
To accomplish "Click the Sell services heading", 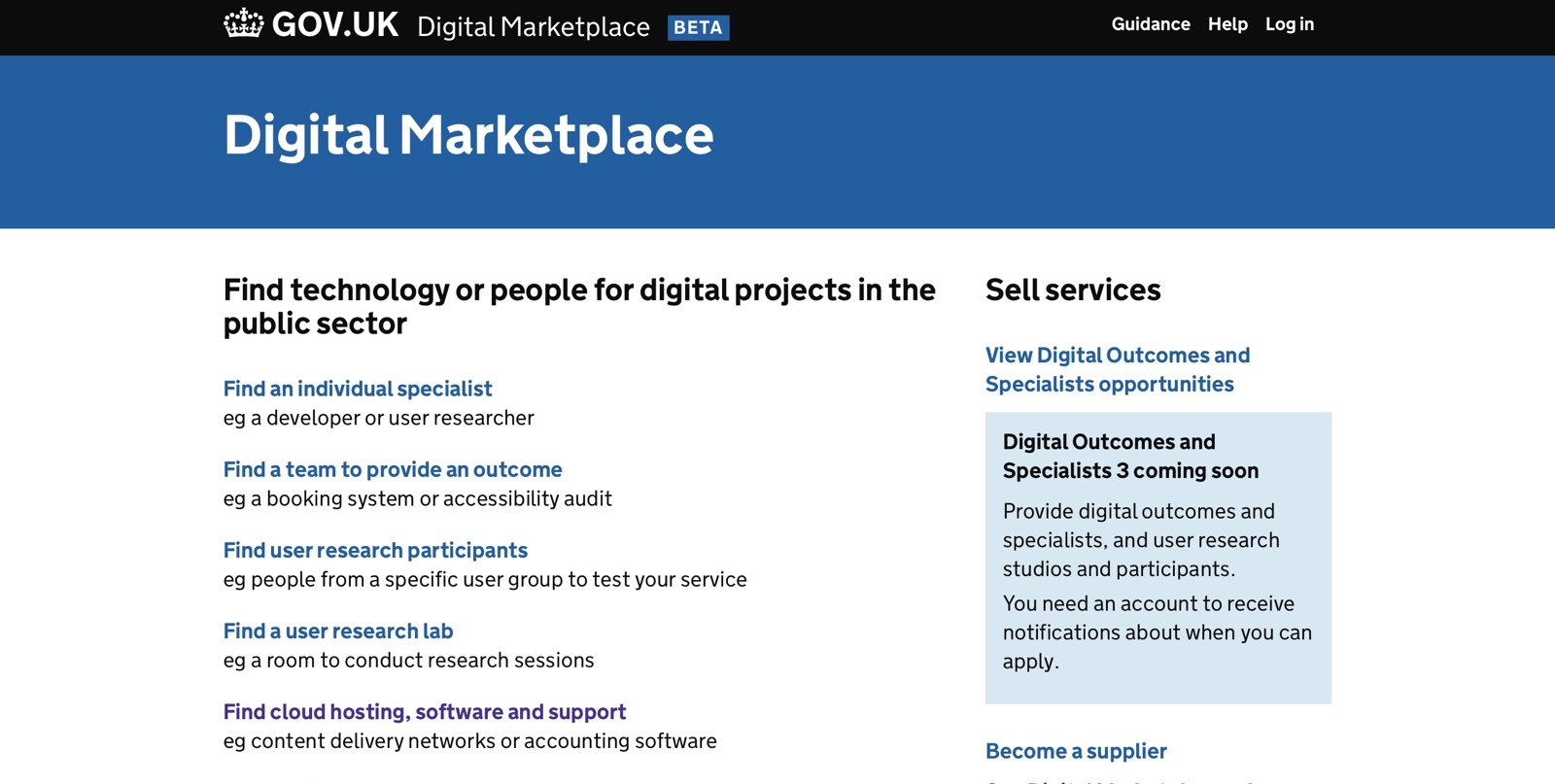I will click(1073, 290).
